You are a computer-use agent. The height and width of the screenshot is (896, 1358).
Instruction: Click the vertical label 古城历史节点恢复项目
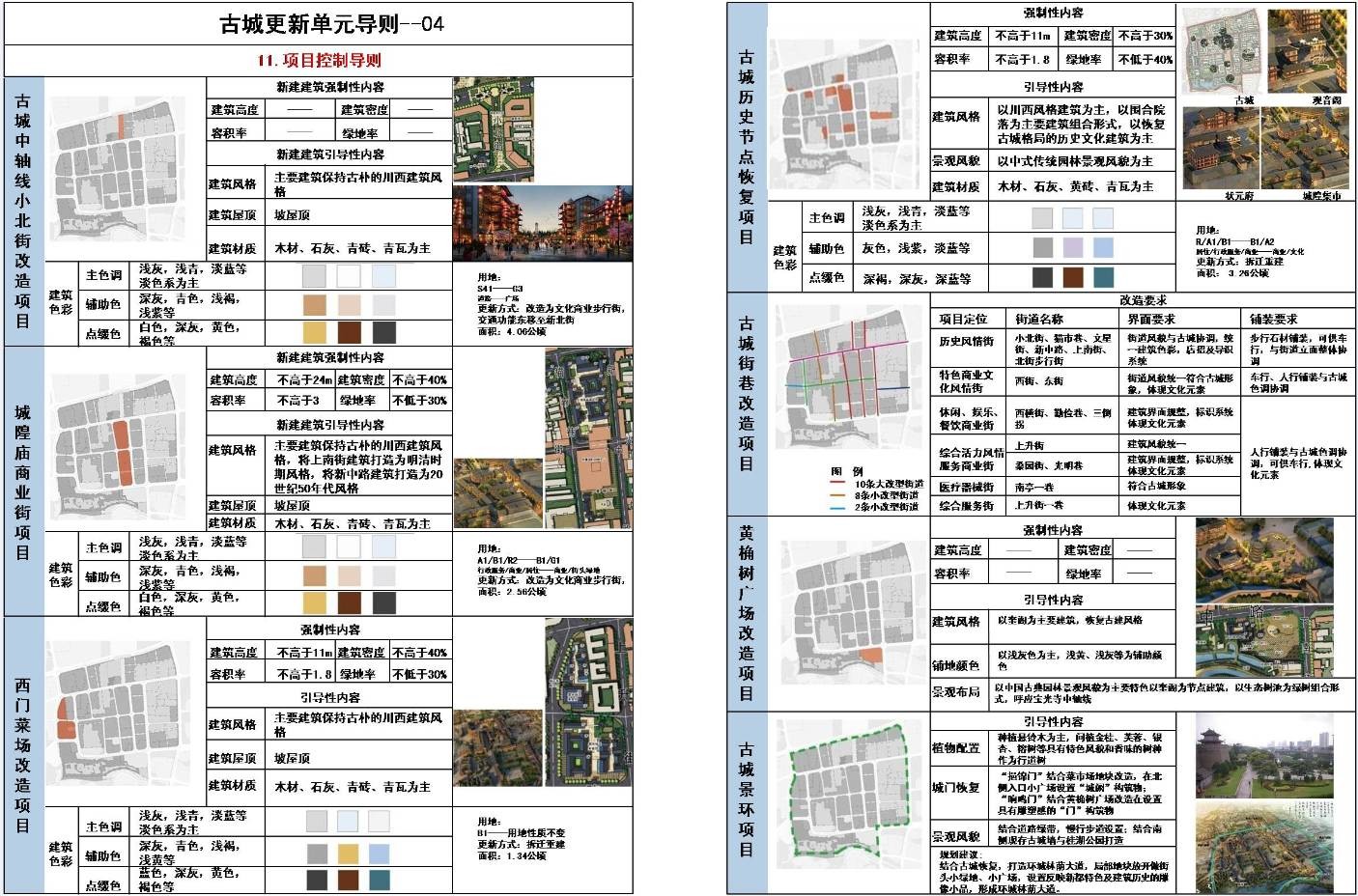[x=746, y=147]
